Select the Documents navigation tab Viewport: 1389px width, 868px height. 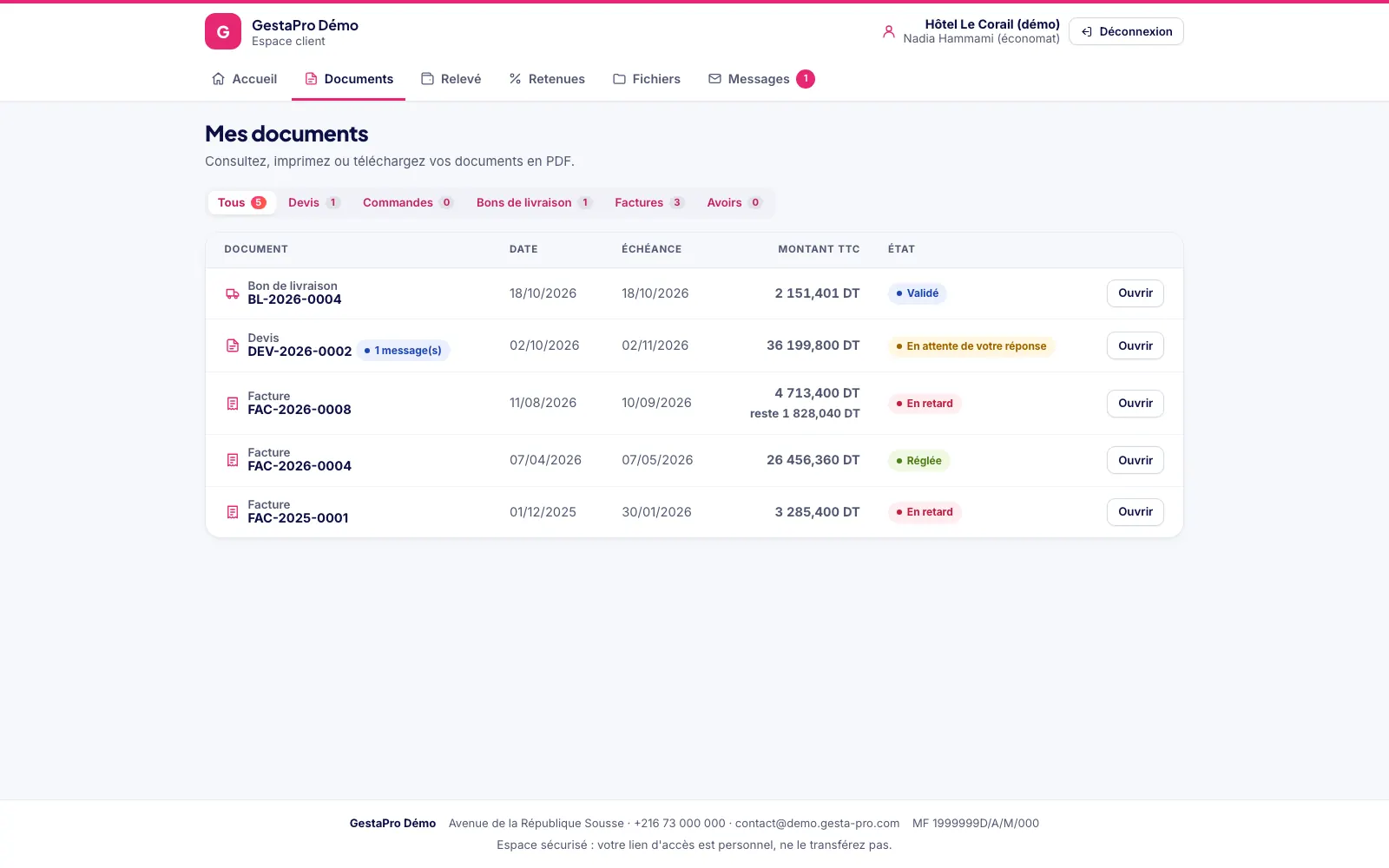click(349, 79)
